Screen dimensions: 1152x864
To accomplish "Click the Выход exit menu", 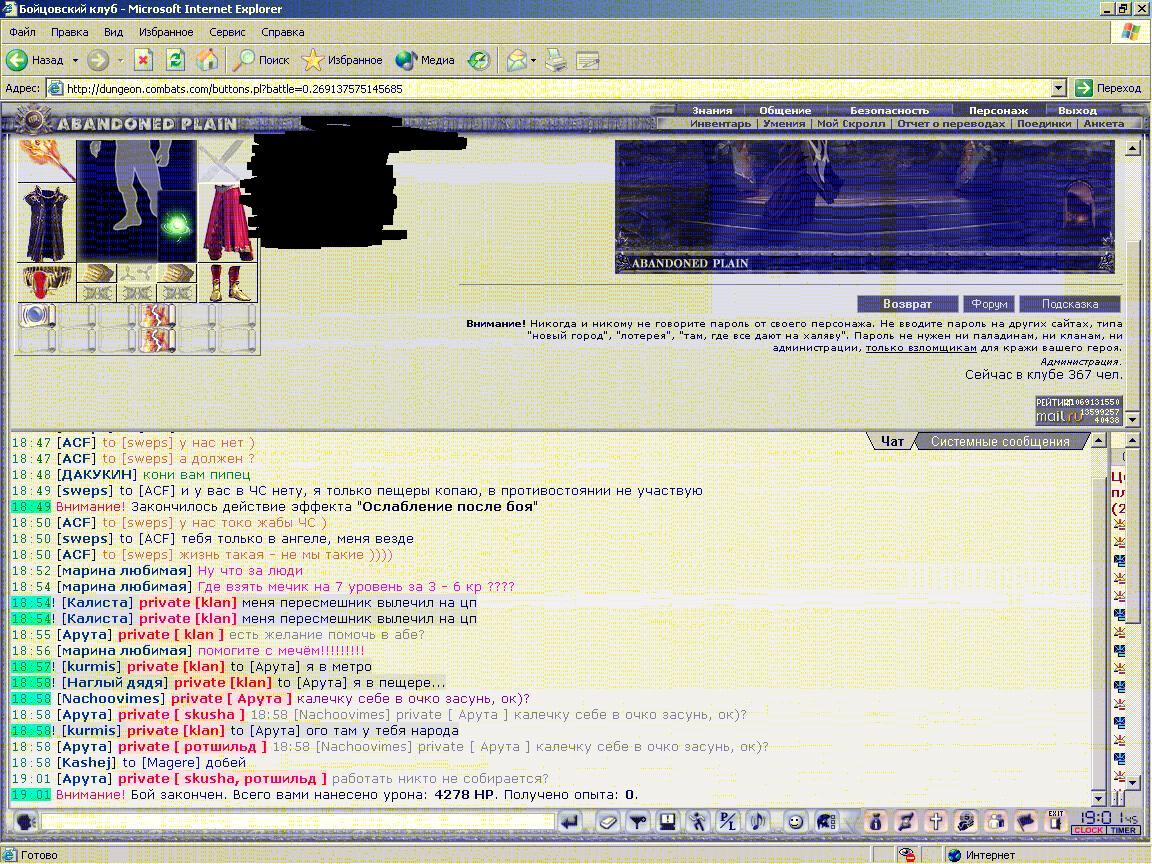I will 1077,110.
